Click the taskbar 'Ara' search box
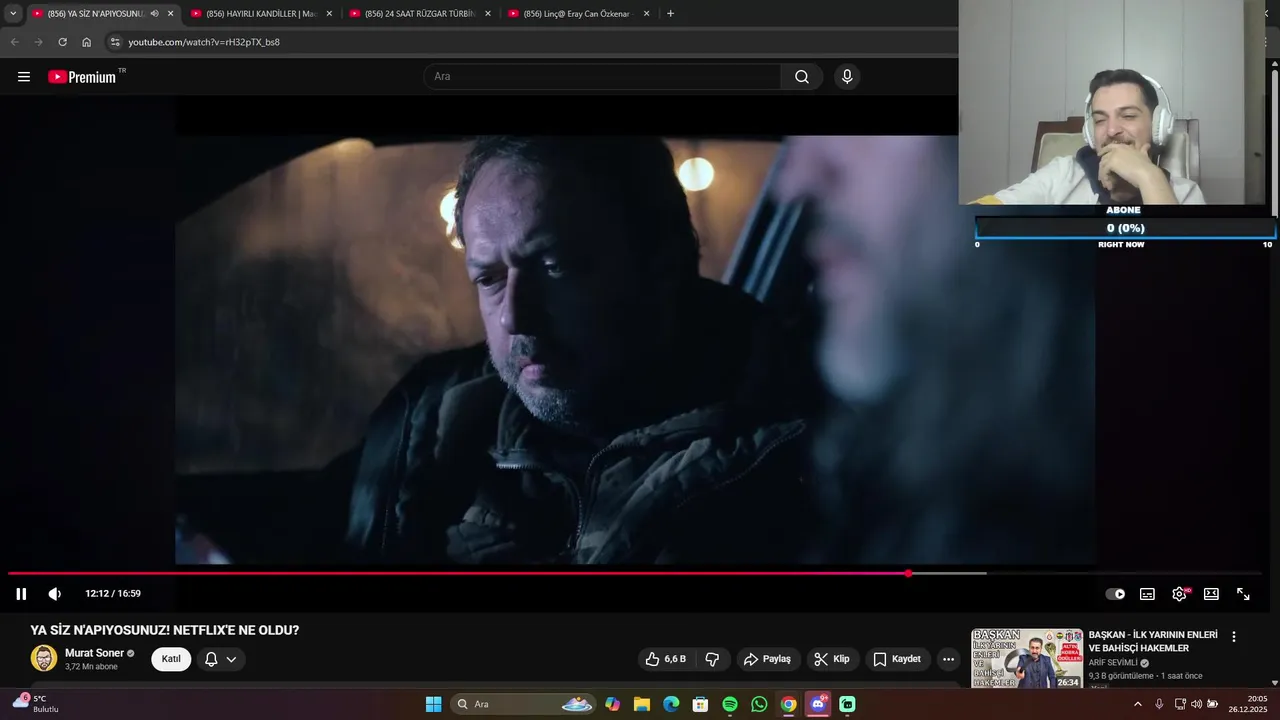Image resolution: width=1280 pixels, height=720 pixels. [524, 704]
